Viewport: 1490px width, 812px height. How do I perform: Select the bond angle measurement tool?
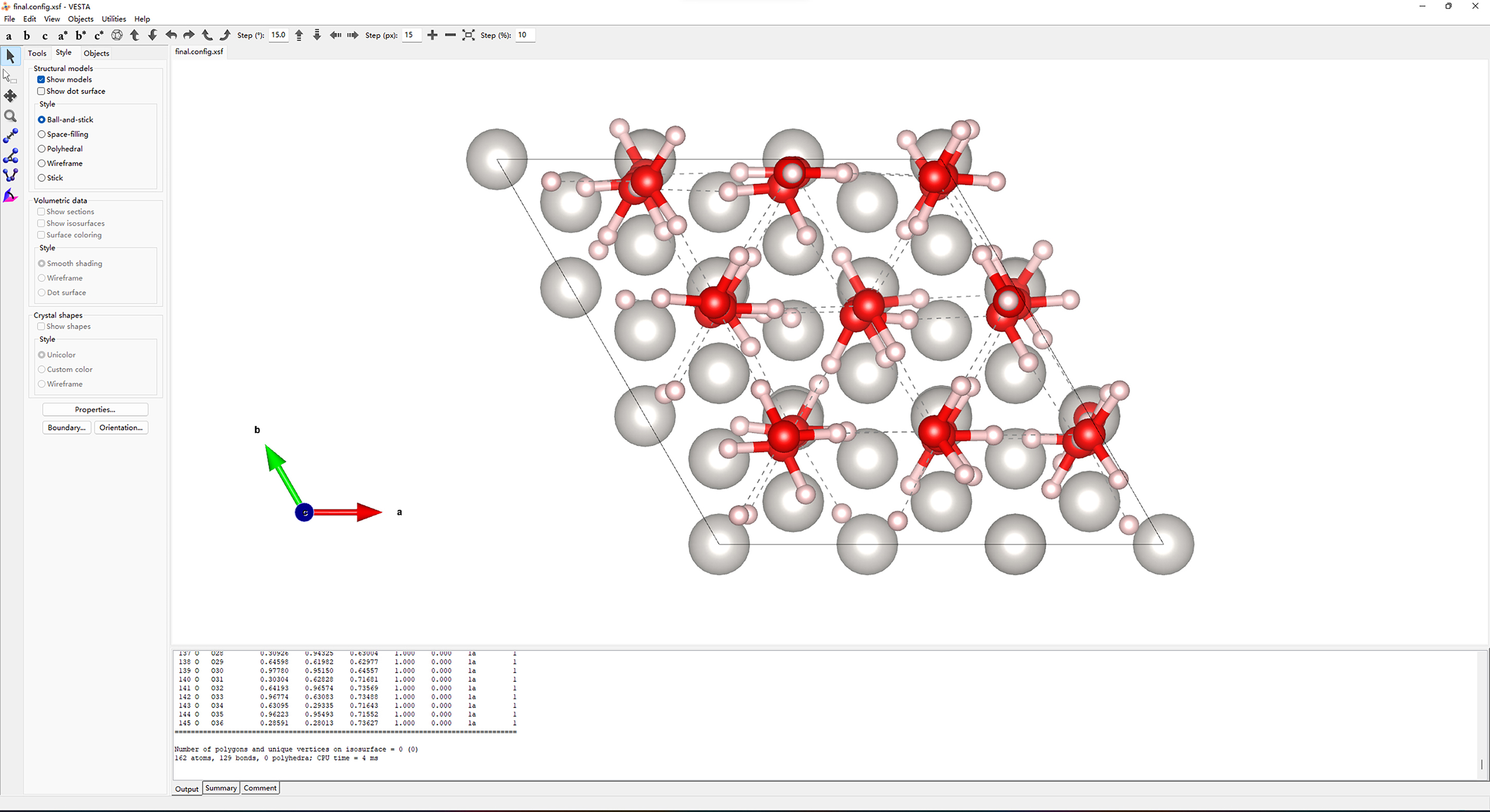coord(10,156)
